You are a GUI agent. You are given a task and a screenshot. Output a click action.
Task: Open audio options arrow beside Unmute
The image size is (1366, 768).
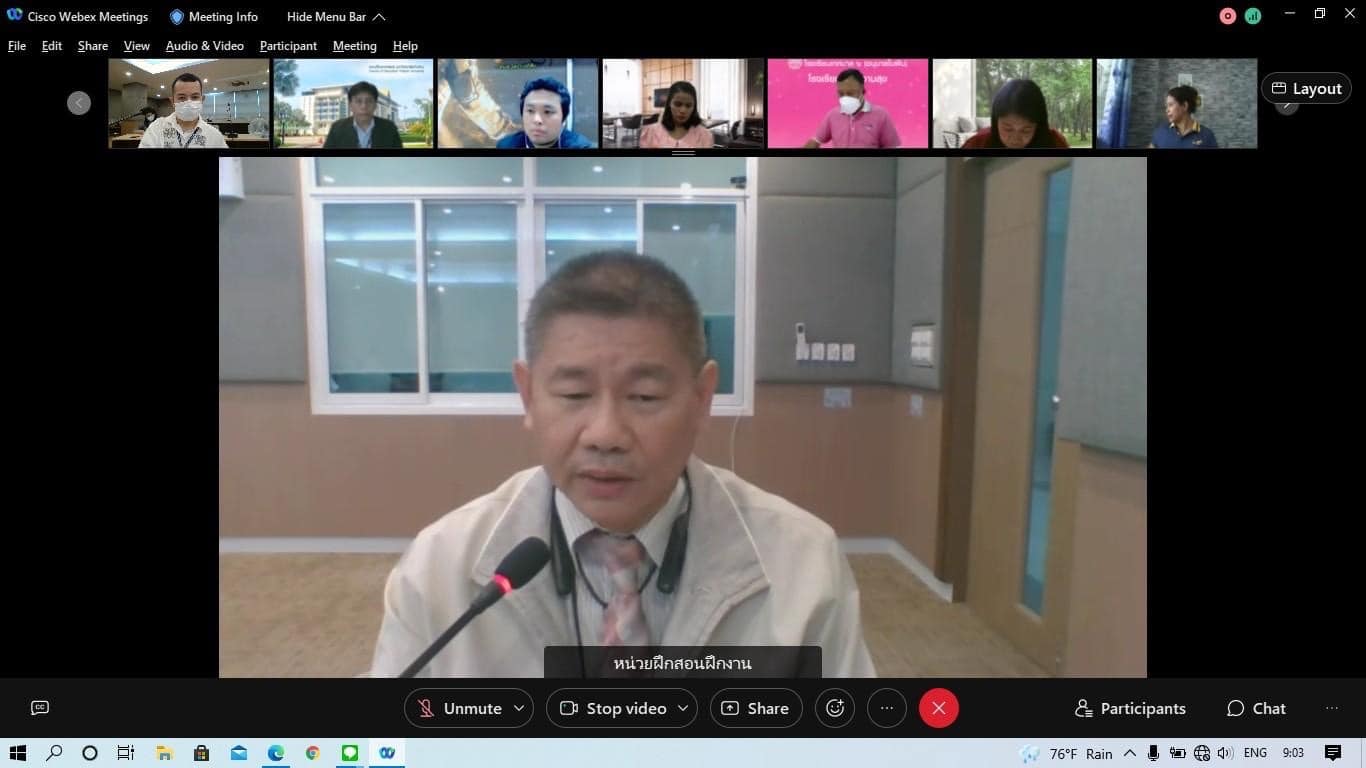click(519, 708)
